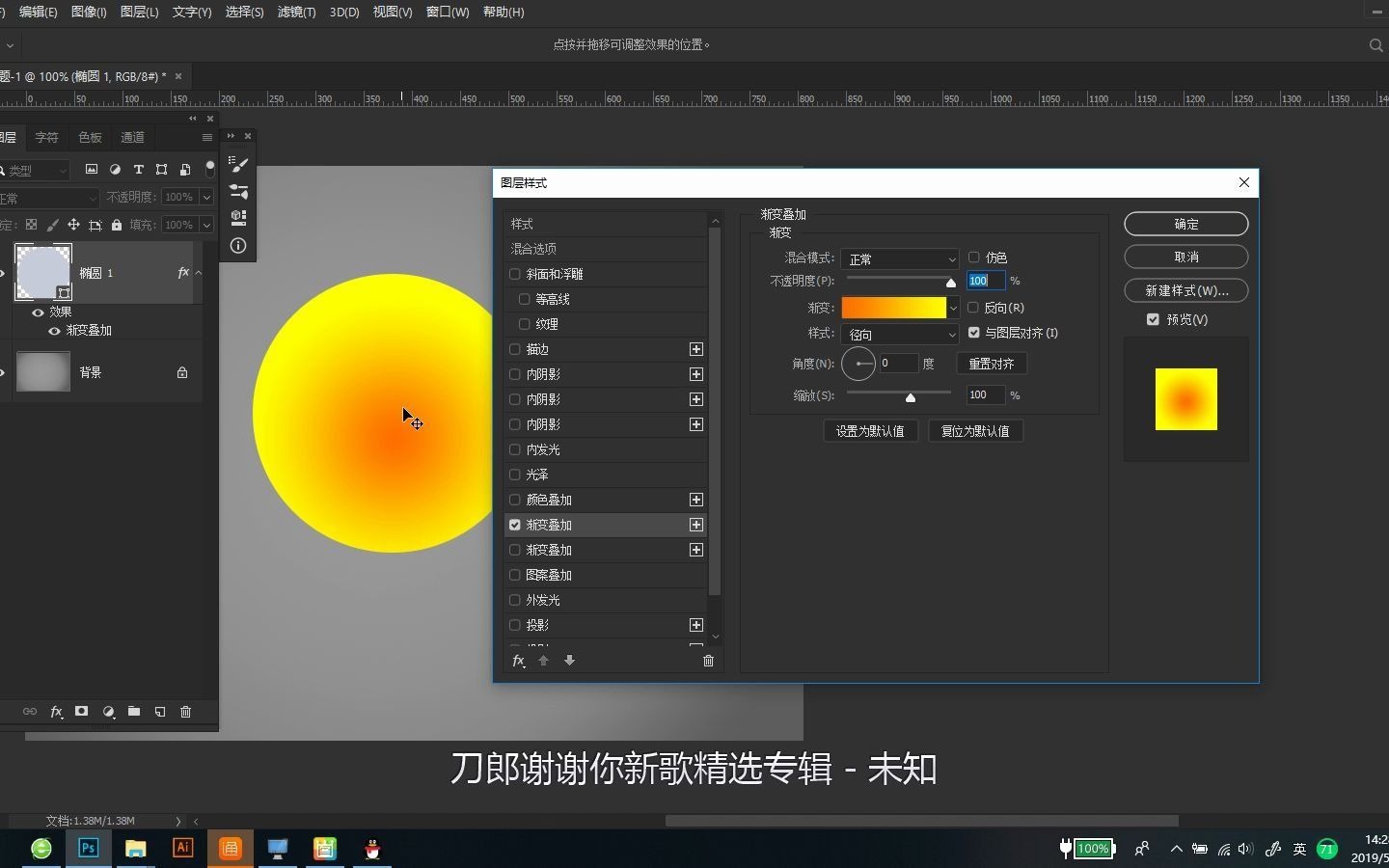Screen dimensions: 1389x868
Task: Filter layers by pixel layer icon
Action: click(x=92, y=170)
